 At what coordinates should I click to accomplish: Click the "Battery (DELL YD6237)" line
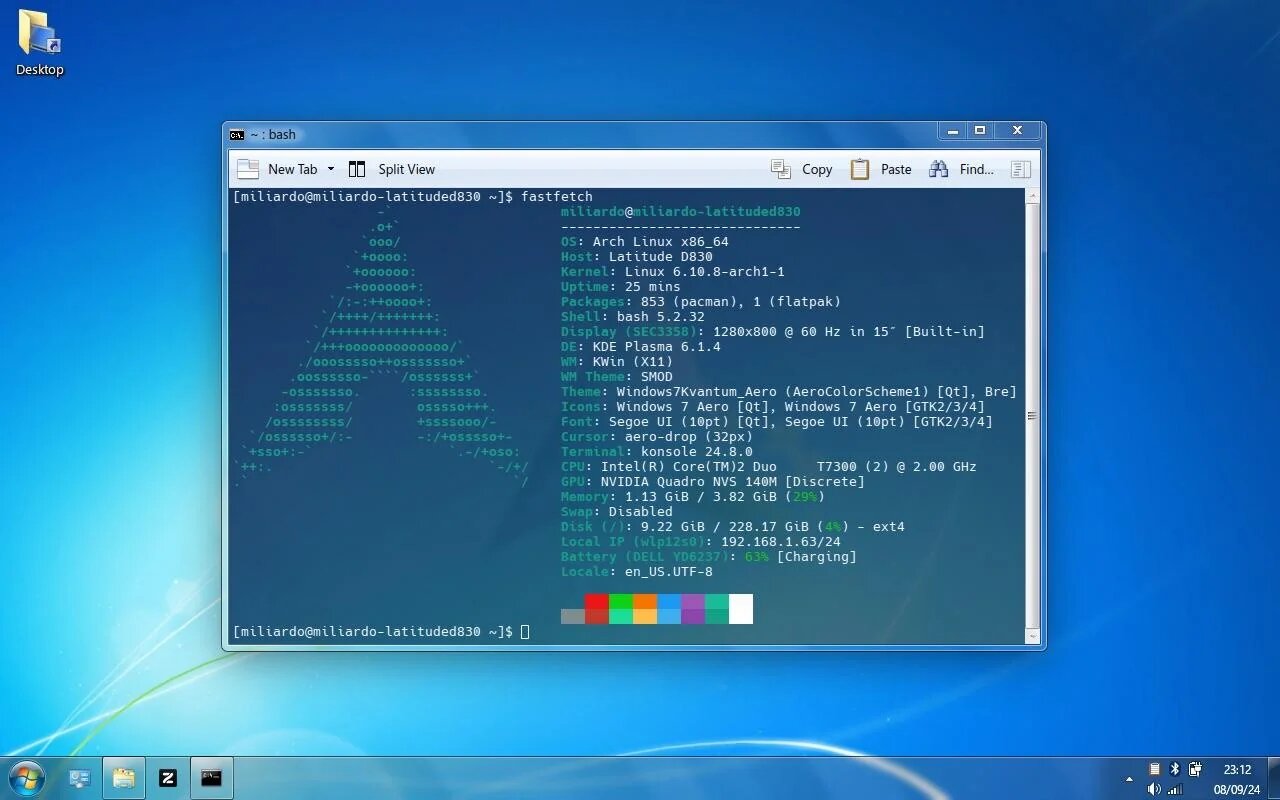pos(709,556)
